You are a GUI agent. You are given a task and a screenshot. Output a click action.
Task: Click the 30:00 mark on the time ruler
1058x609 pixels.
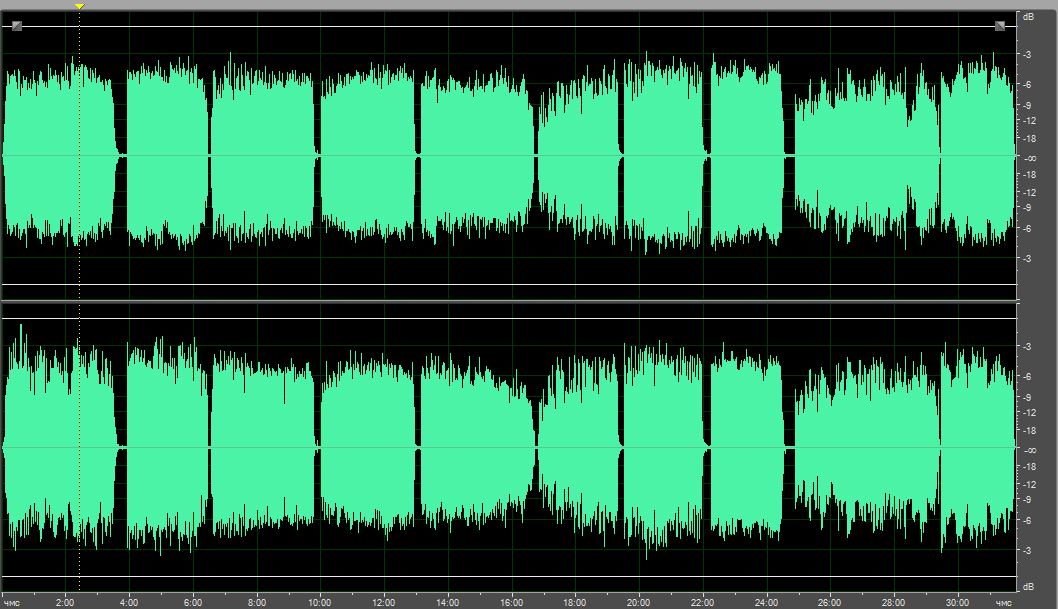pyautogui.click(x=957, y=602)
